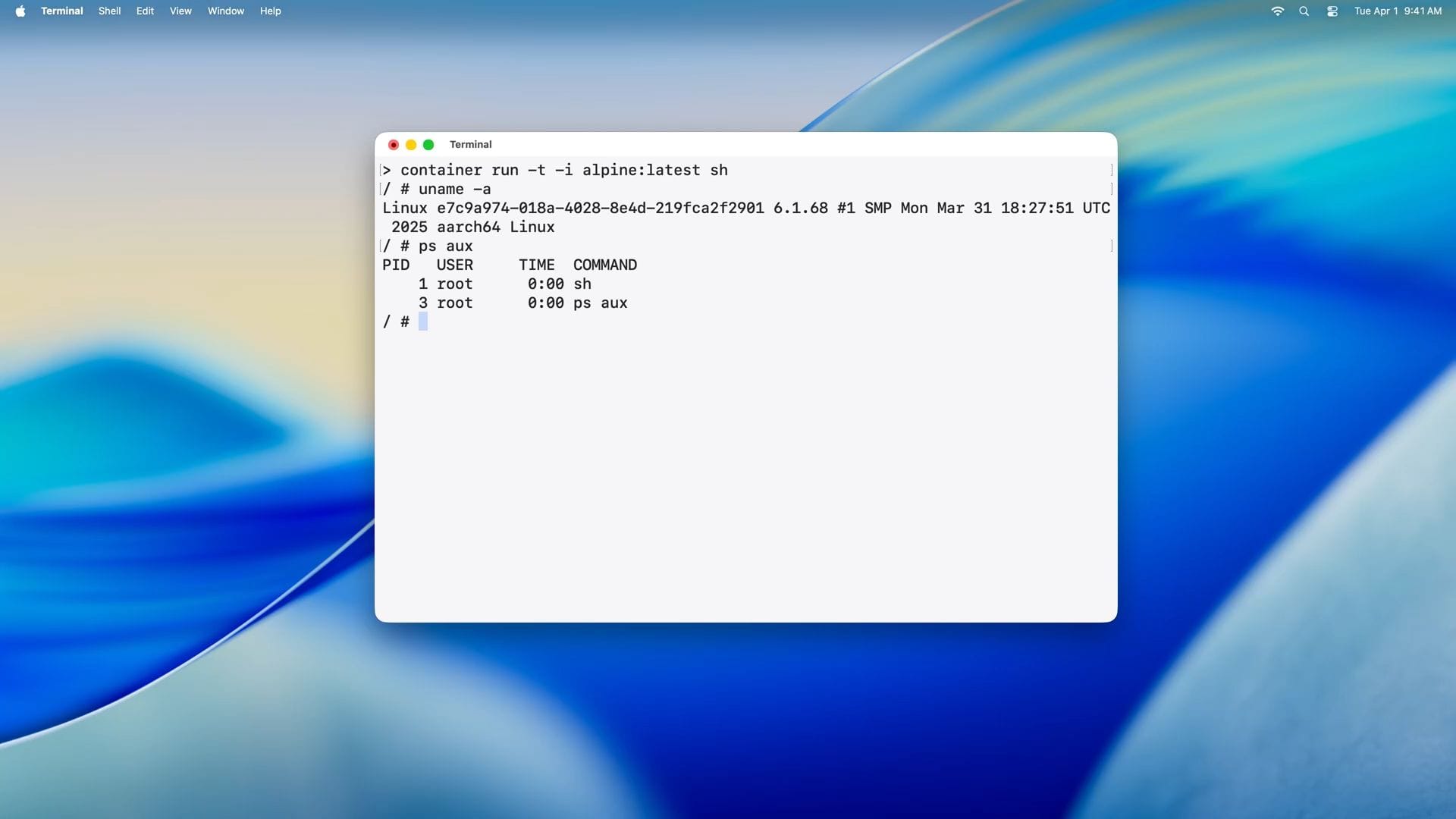Open Control Center in the menu bar
This screenshot has height=819, width=1456.
coord(1332,11)
